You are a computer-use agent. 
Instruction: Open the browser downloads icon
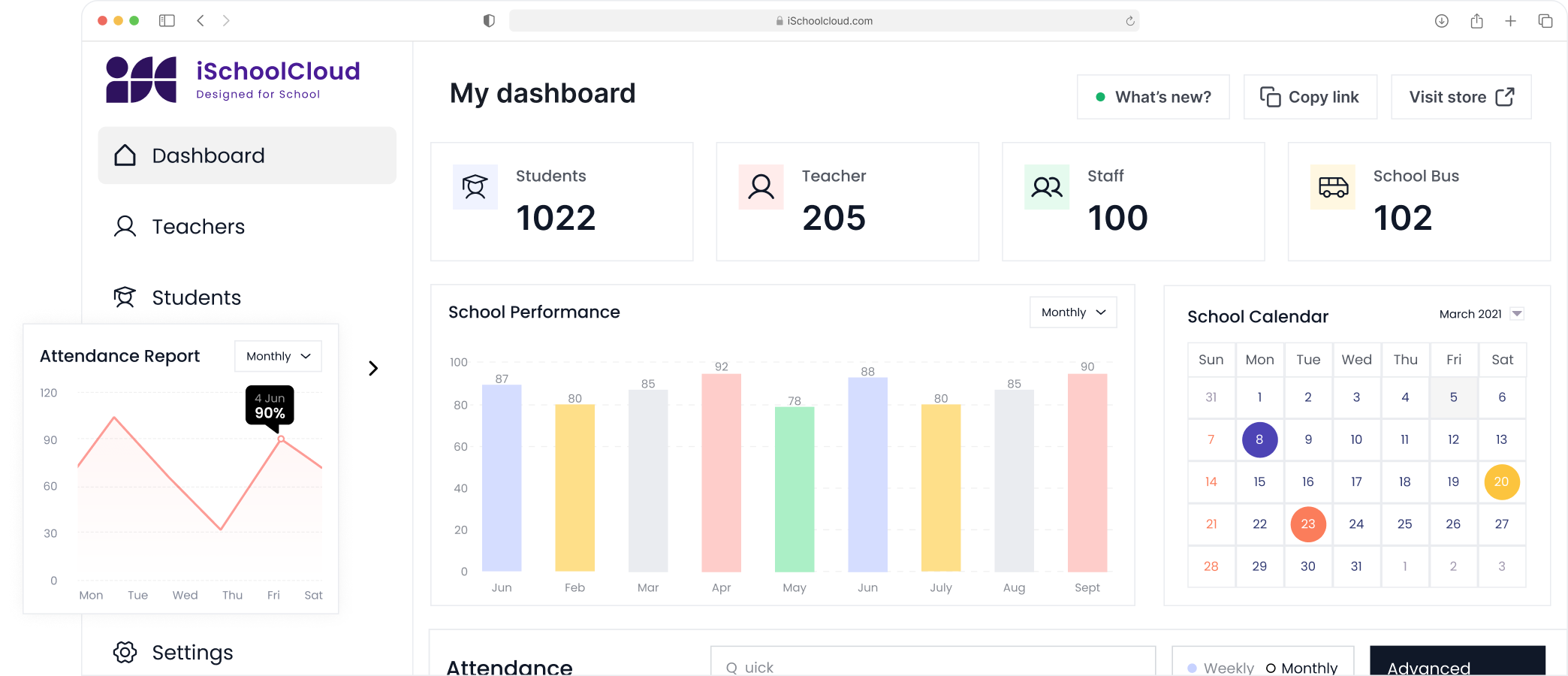[x=1441, y=21]
